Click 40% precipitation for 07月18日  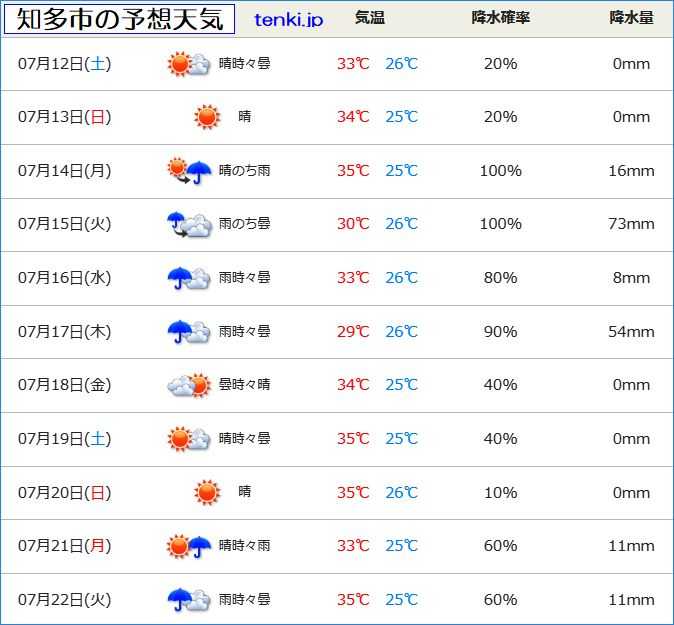pyautogui.click(x=501, y=385)
